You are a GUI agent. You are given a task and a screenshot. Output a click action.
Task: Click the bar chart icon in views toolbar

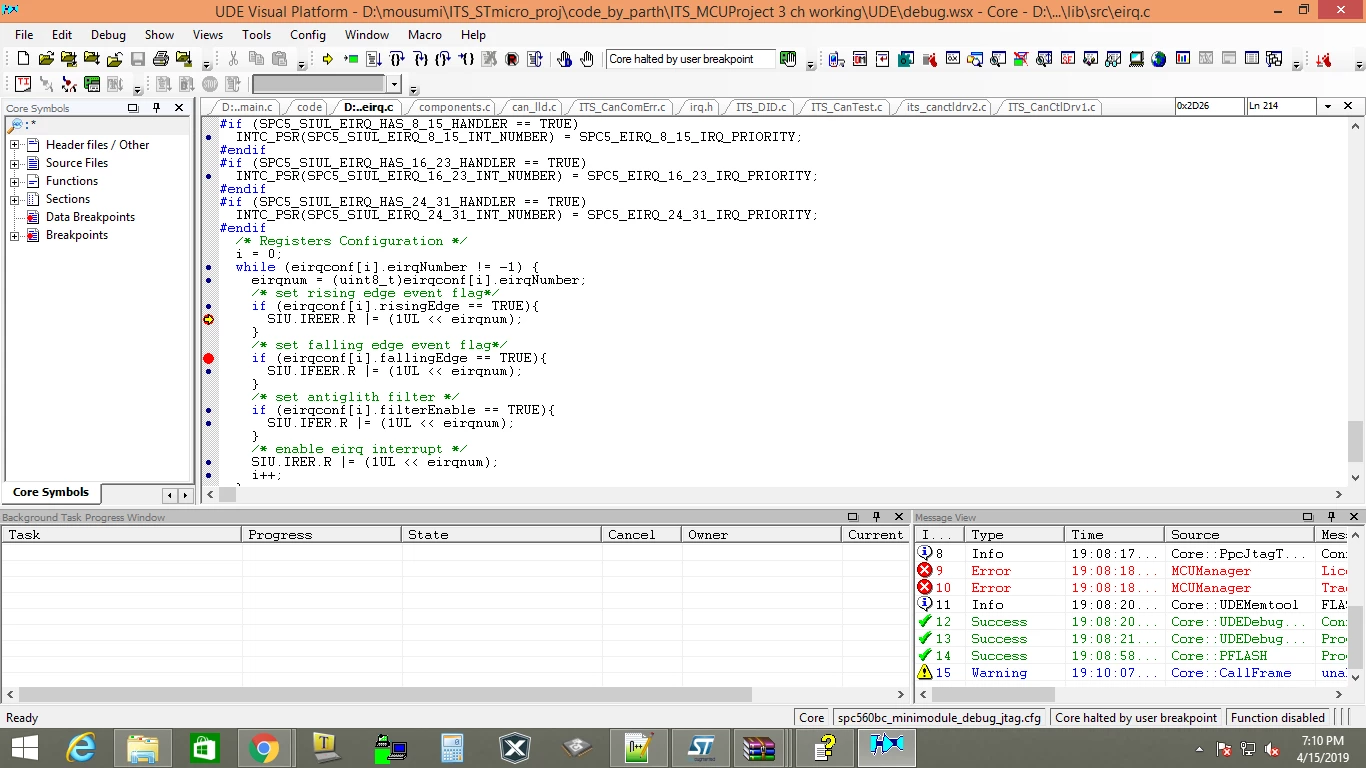pyautogui.click(x=1182, y=59)
